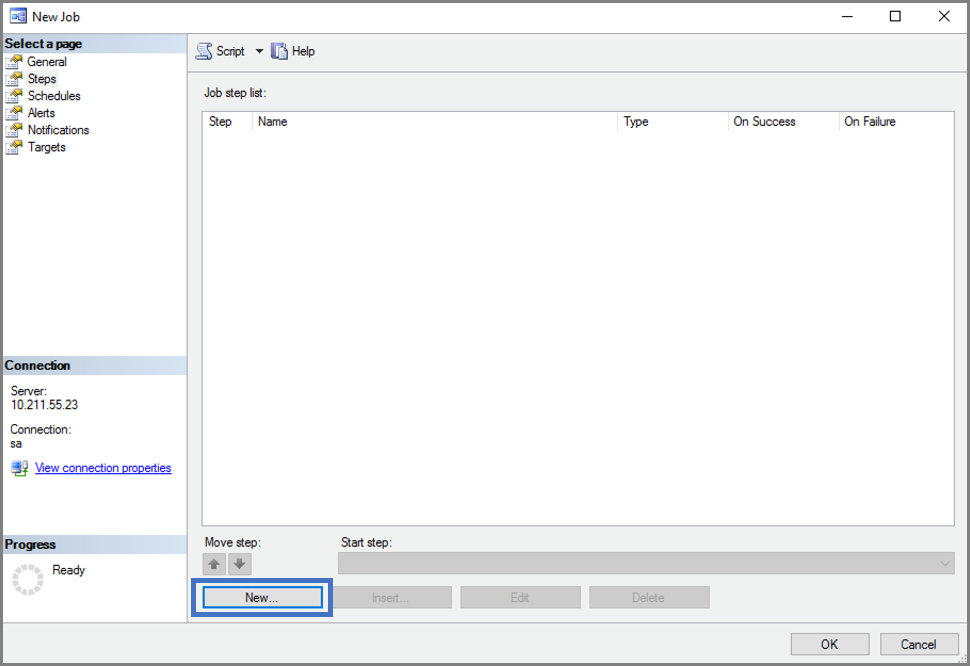This screenshot has height=666, width=970.
Task: Cancel the New Job dialog
Action: [x=919, y=644]
